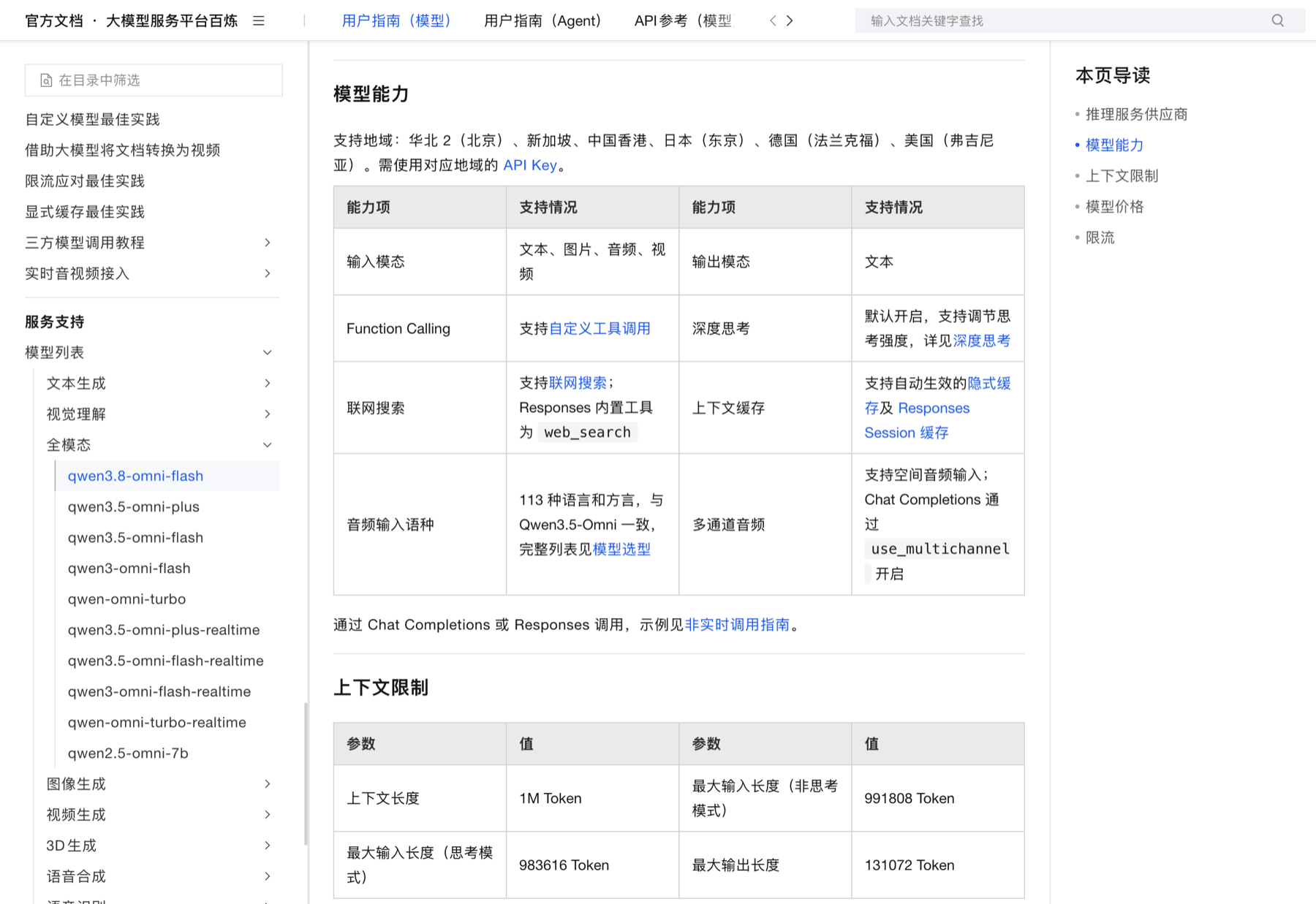Focus the 在目录中筛选 filter field
1316x904 pixels.
click(x=154, y=80)
